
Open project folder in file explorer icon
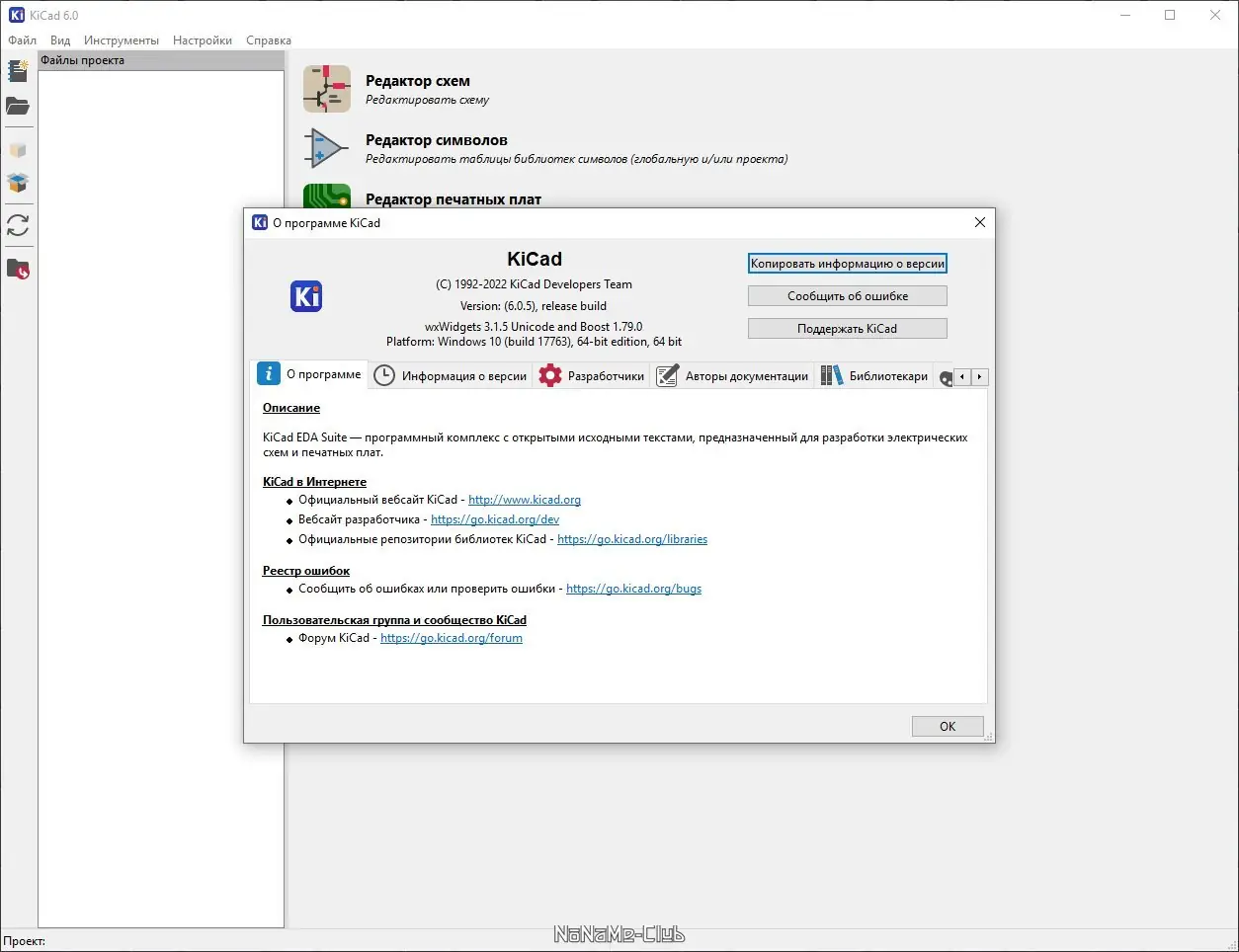18,269
